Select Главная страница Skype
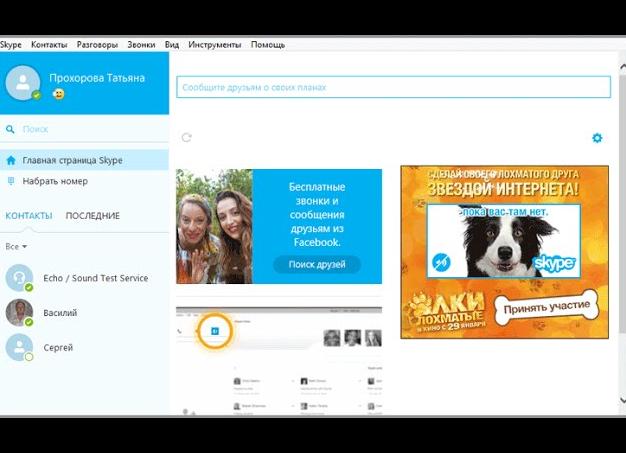 (x=84, y=160)
